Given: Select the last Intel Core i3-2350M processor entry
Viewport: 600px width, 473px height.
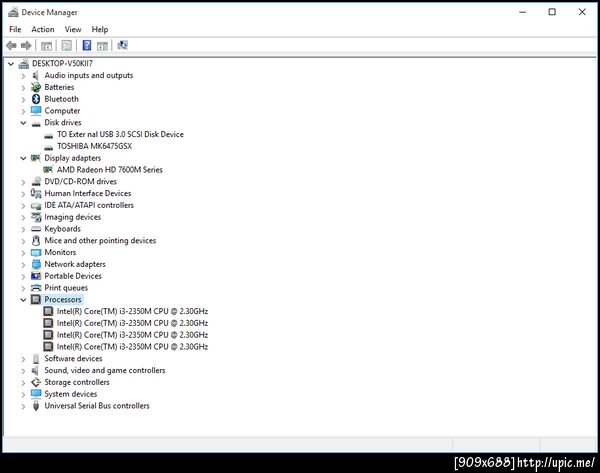Looking at the screenshot, I should point(132,347).
